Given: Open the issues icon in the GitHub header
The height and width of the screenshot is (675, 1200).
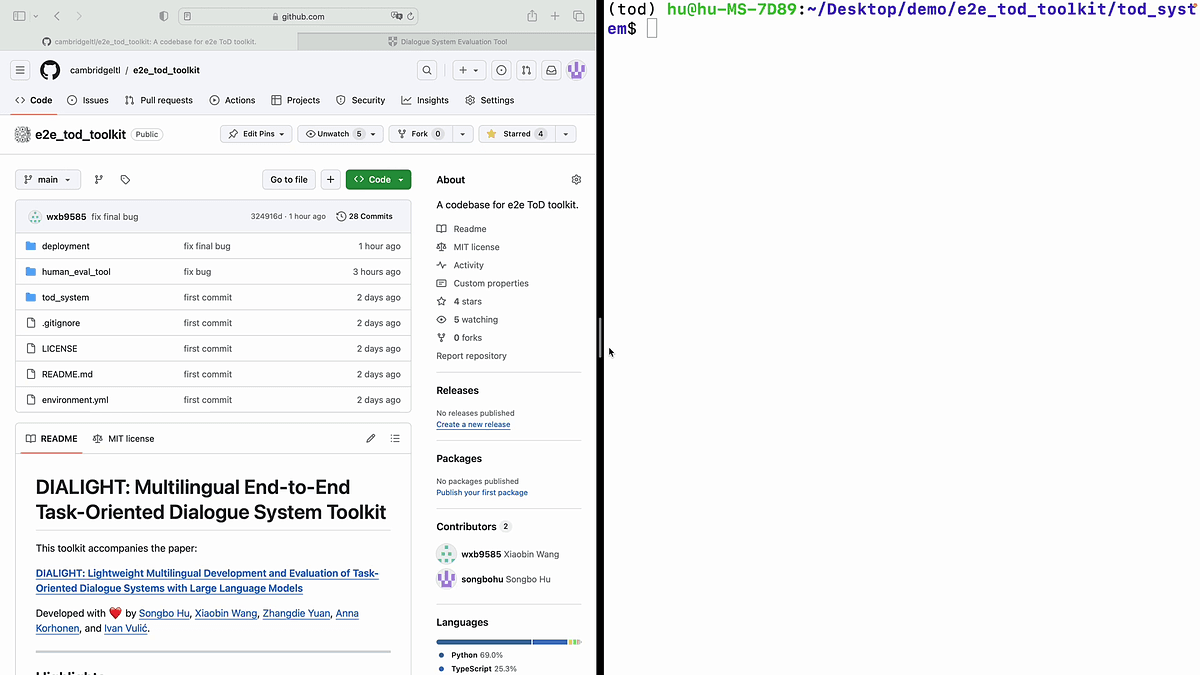Looking at the screenshot, I should pyautogui.click(x=501, y=70).
